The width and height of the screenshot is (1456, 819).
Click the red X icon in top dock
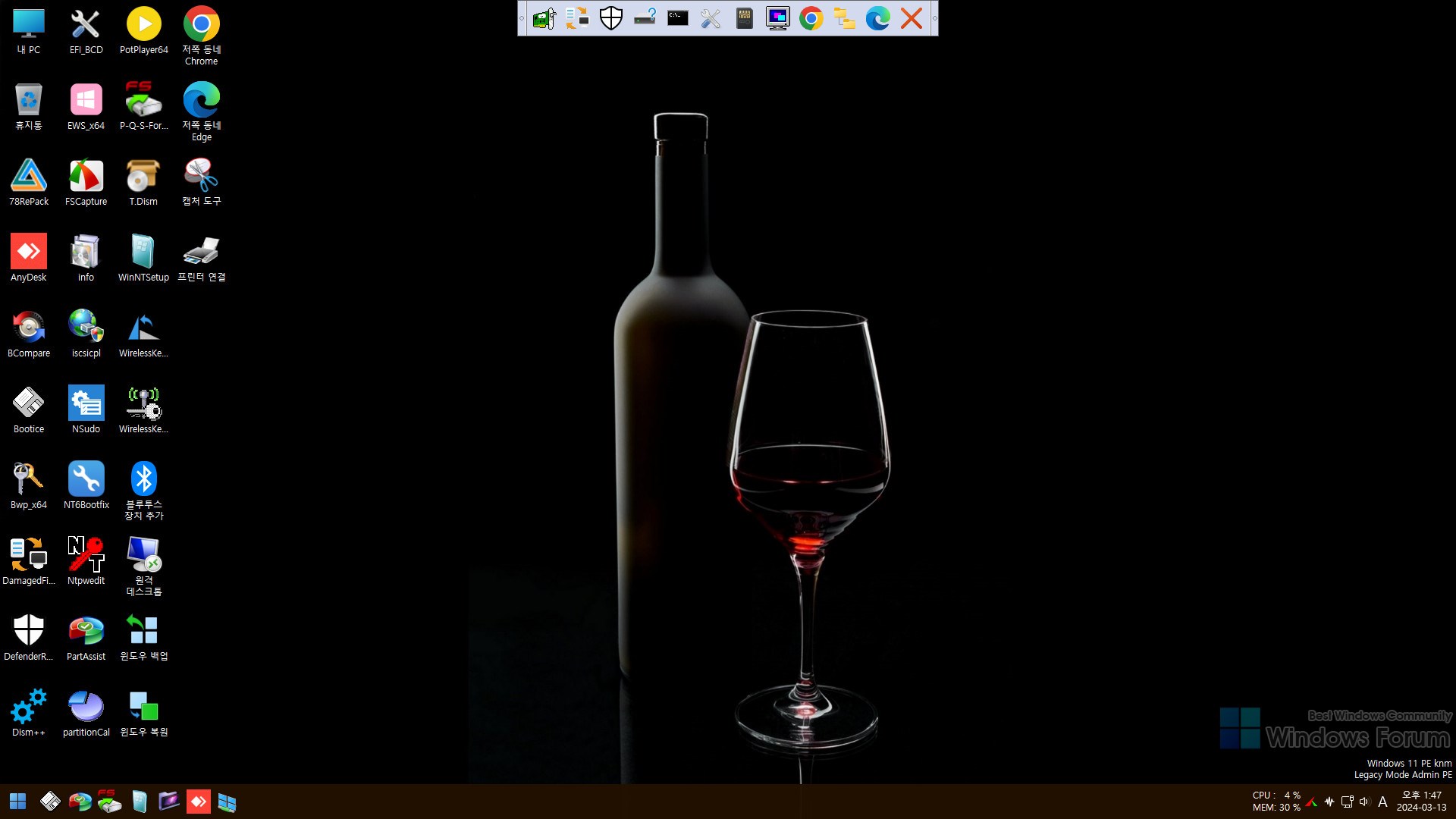pyautogui.click(x=912, y=18)
